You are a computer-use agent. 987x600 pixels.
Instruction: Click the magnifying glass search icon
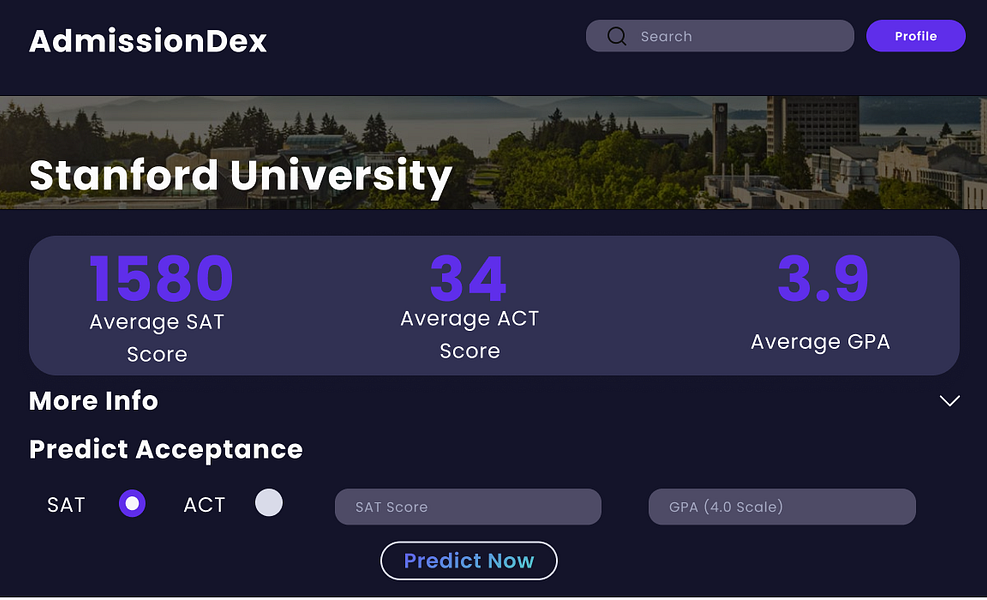616,36
